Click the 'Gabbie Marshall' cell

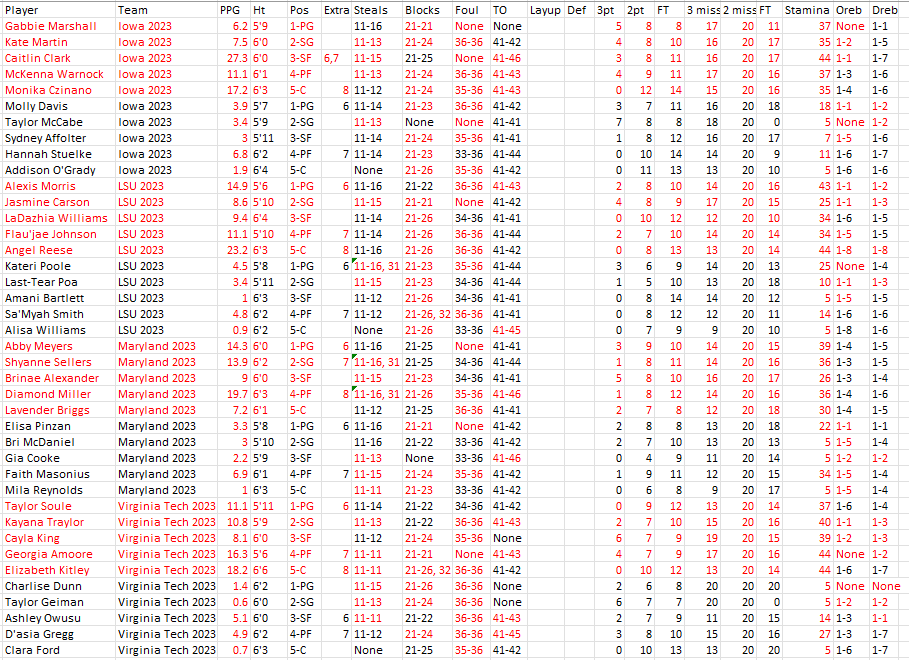pos(58,26)
